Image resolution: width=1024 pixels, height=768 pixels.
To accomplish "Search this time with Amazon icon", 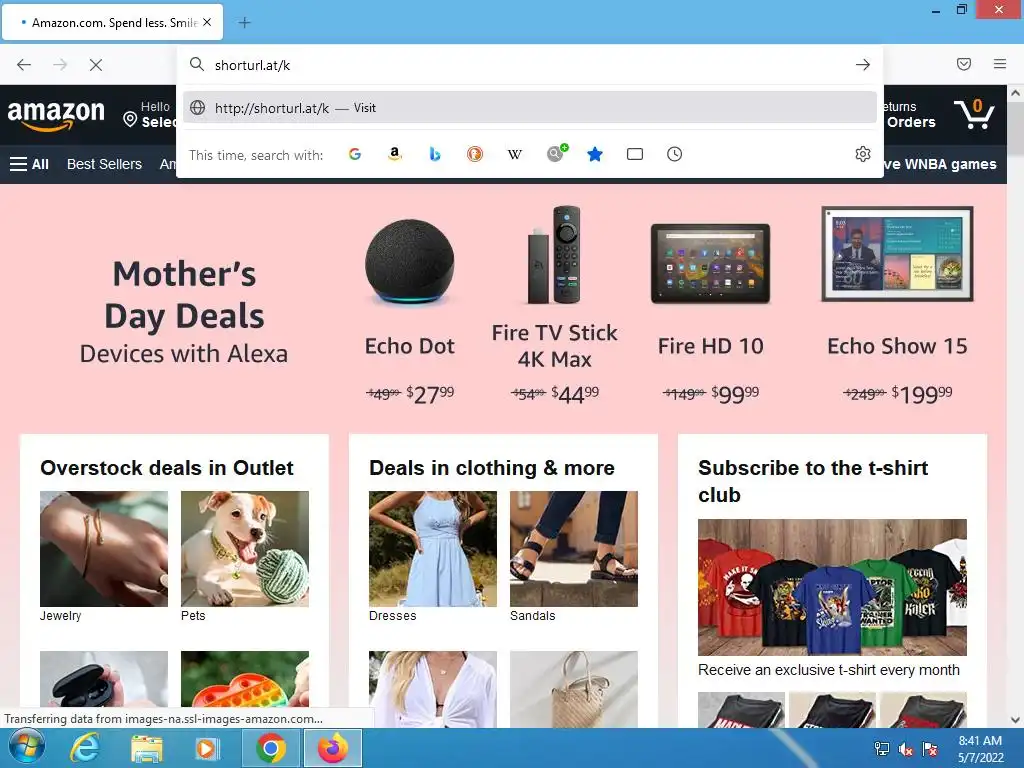I will [394, 154].
